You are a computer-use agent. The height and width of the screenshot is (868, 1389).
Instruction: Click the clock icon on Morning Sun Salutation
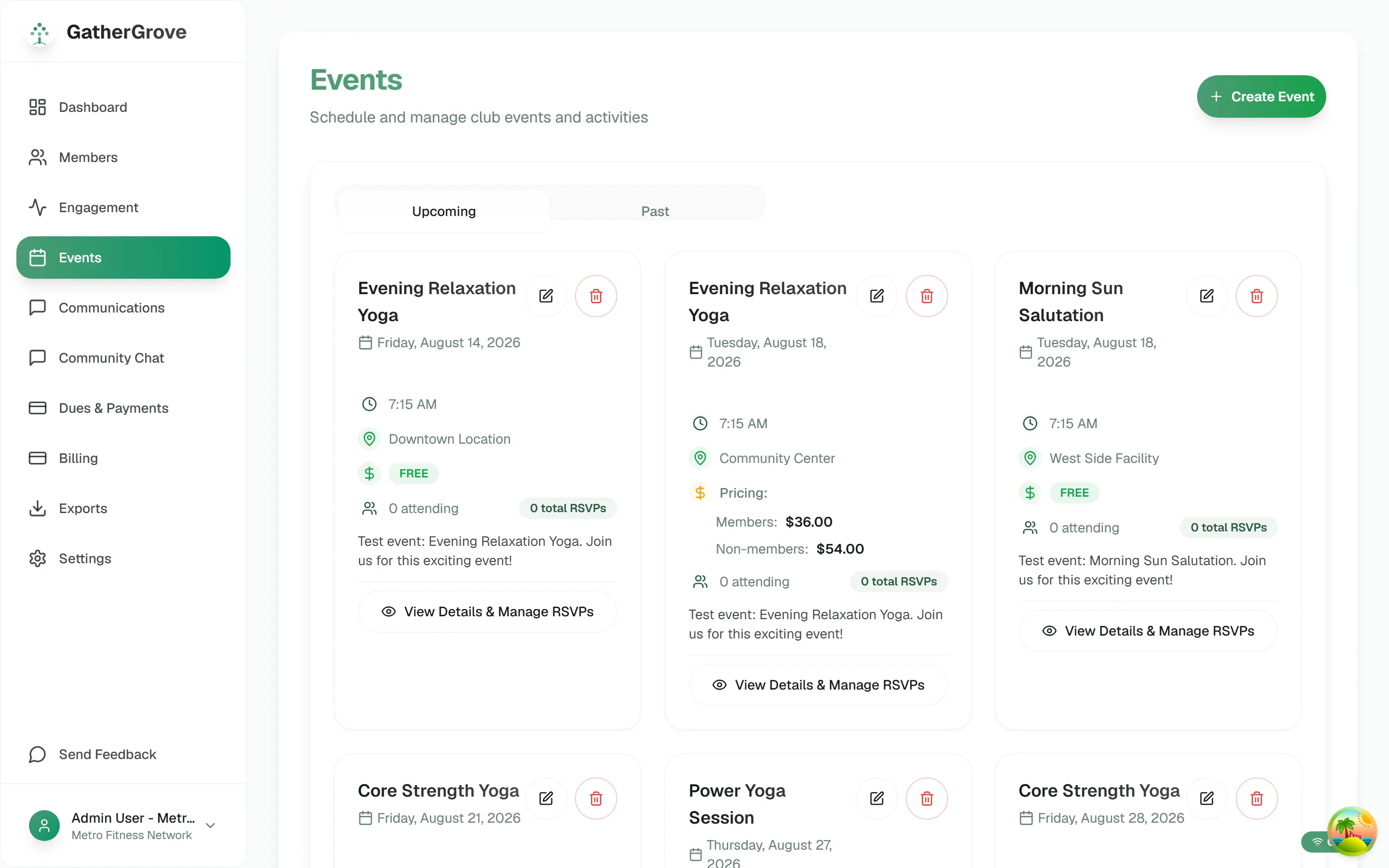(x=1030, y=424)
